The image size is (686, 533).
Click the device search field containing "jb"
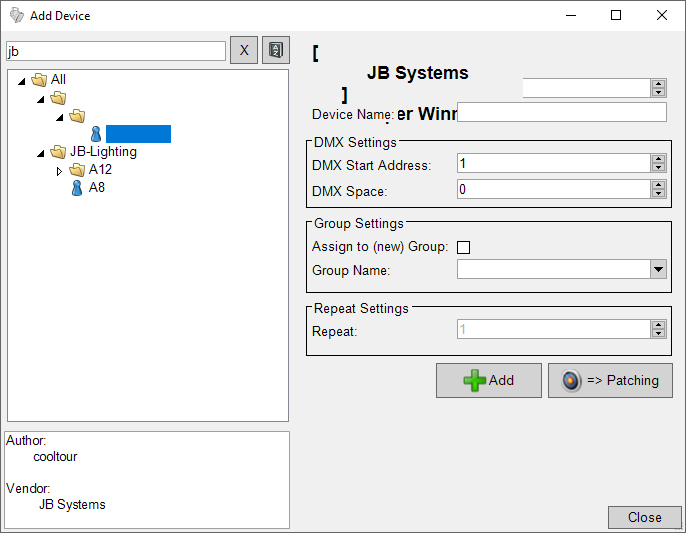(x=116, y=51)
